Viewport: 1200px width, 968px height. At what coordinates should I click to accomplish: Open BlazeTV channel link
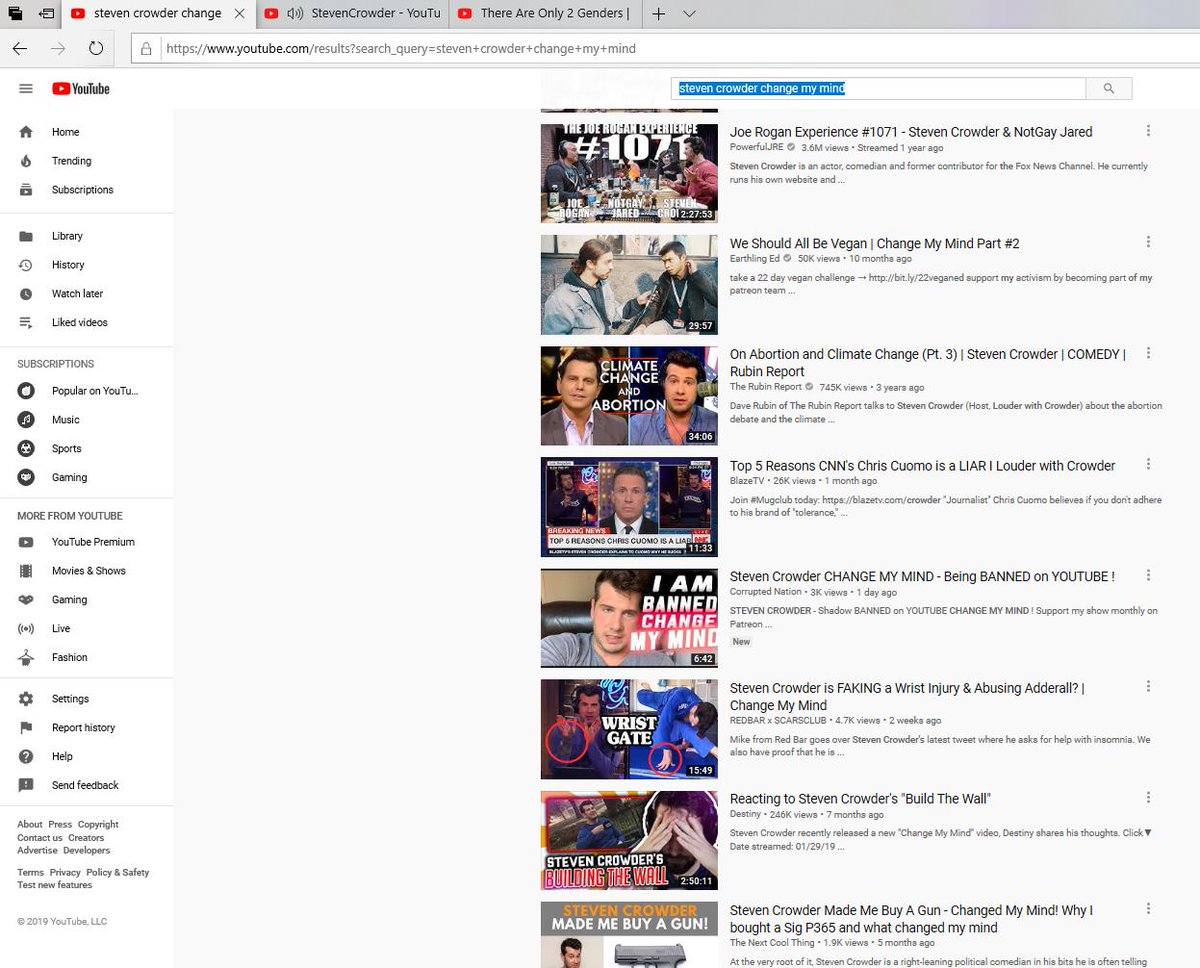pyautogui.click(x=749, y=481)
